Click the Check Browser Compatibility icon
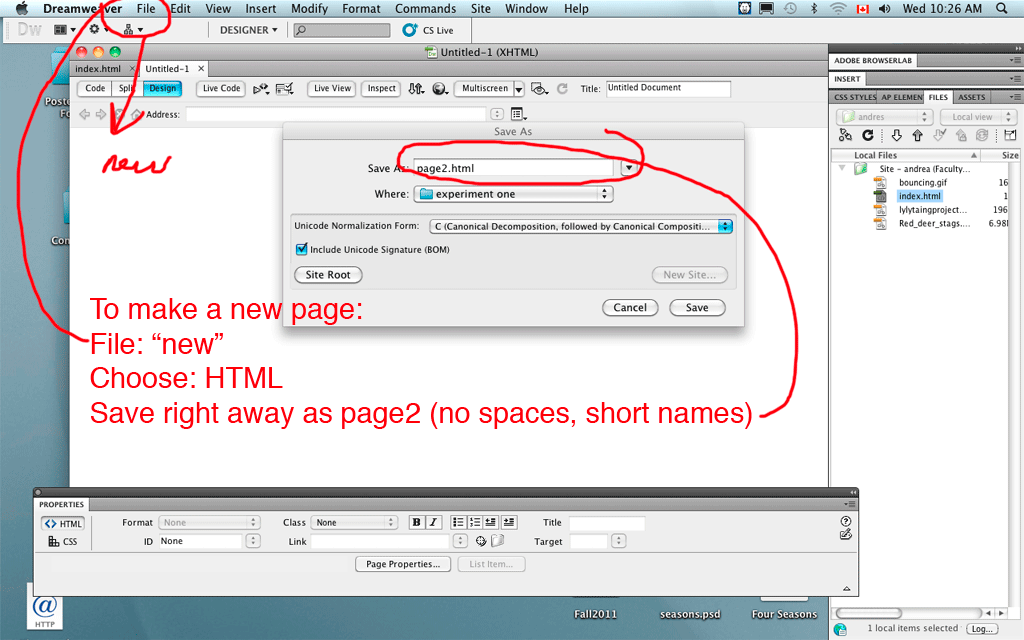 [284, 88]
